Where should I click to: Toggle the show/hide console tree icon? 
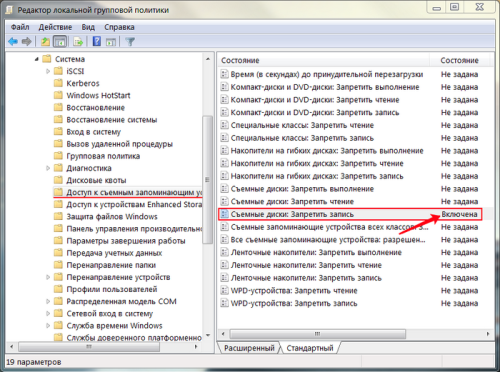click(x=60, y=42)
